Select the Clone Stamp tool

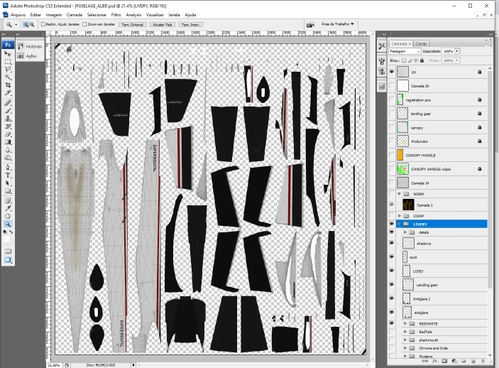tap(8, 118)
